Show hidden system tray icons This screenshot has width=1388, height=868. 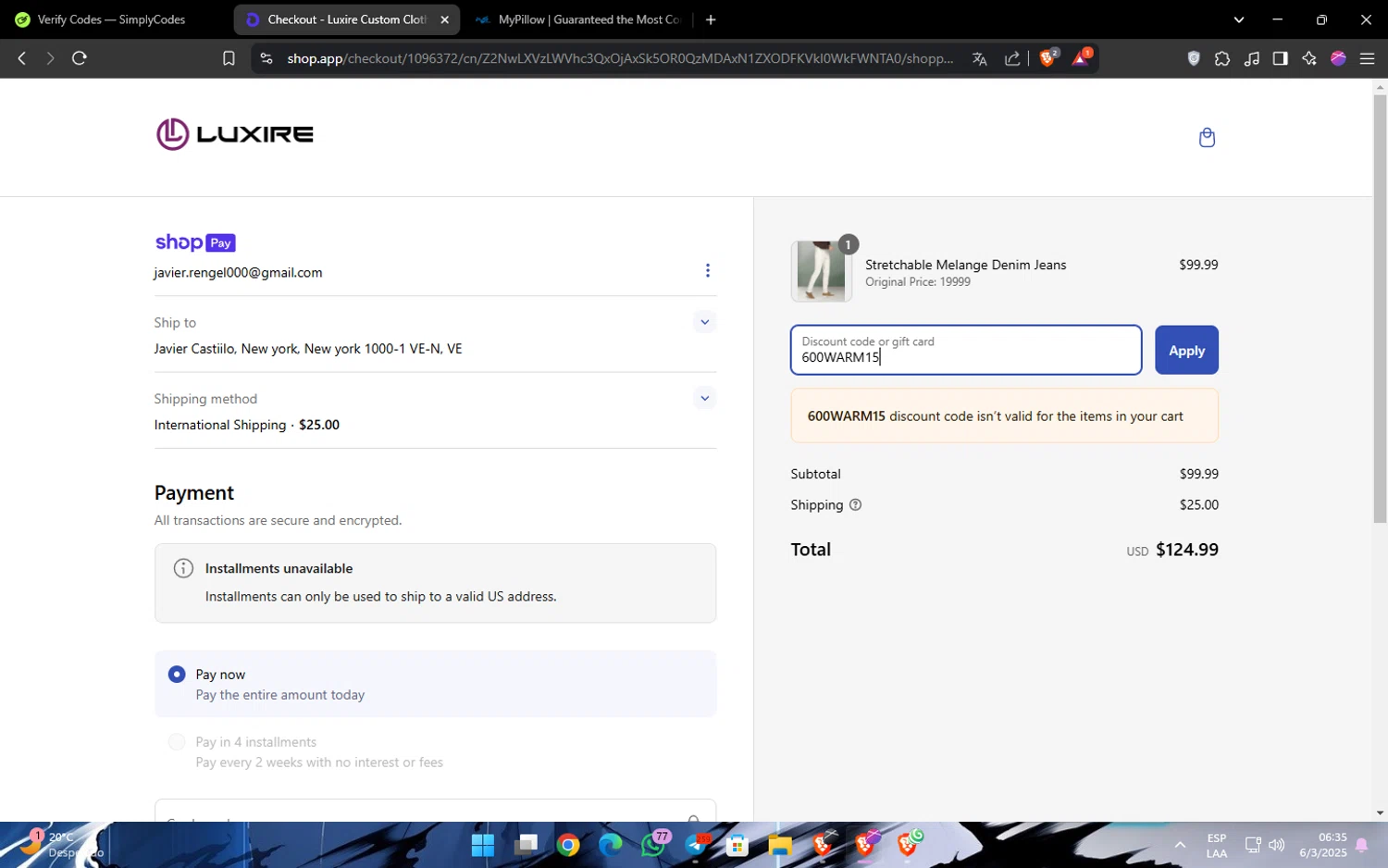[1180, 845]
